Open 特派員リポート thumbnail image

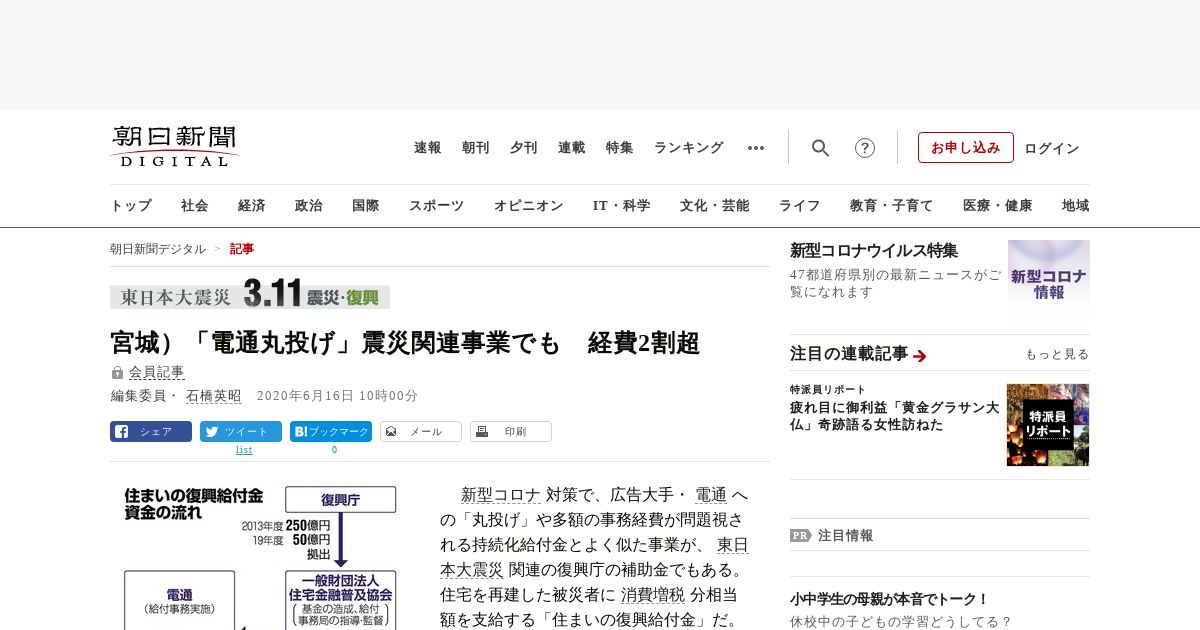1048,425
